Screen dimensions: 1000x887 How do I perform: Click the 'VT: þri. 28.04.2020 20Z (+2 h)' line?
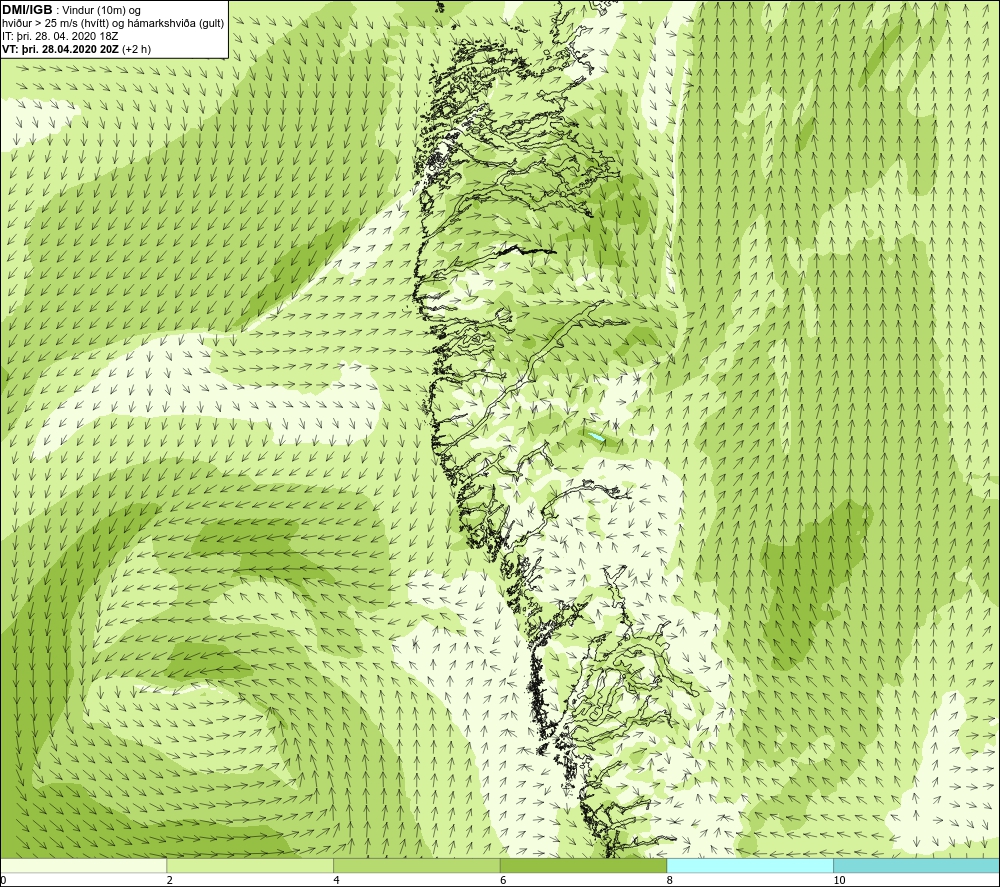(x=77, y=49)
